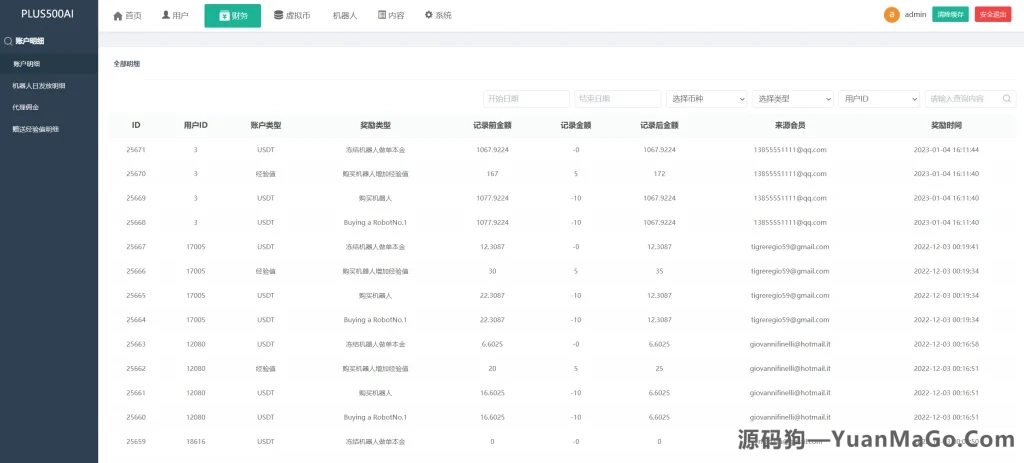
Task: Open the 选择币种 dropdown
Action: click(707, 99)
